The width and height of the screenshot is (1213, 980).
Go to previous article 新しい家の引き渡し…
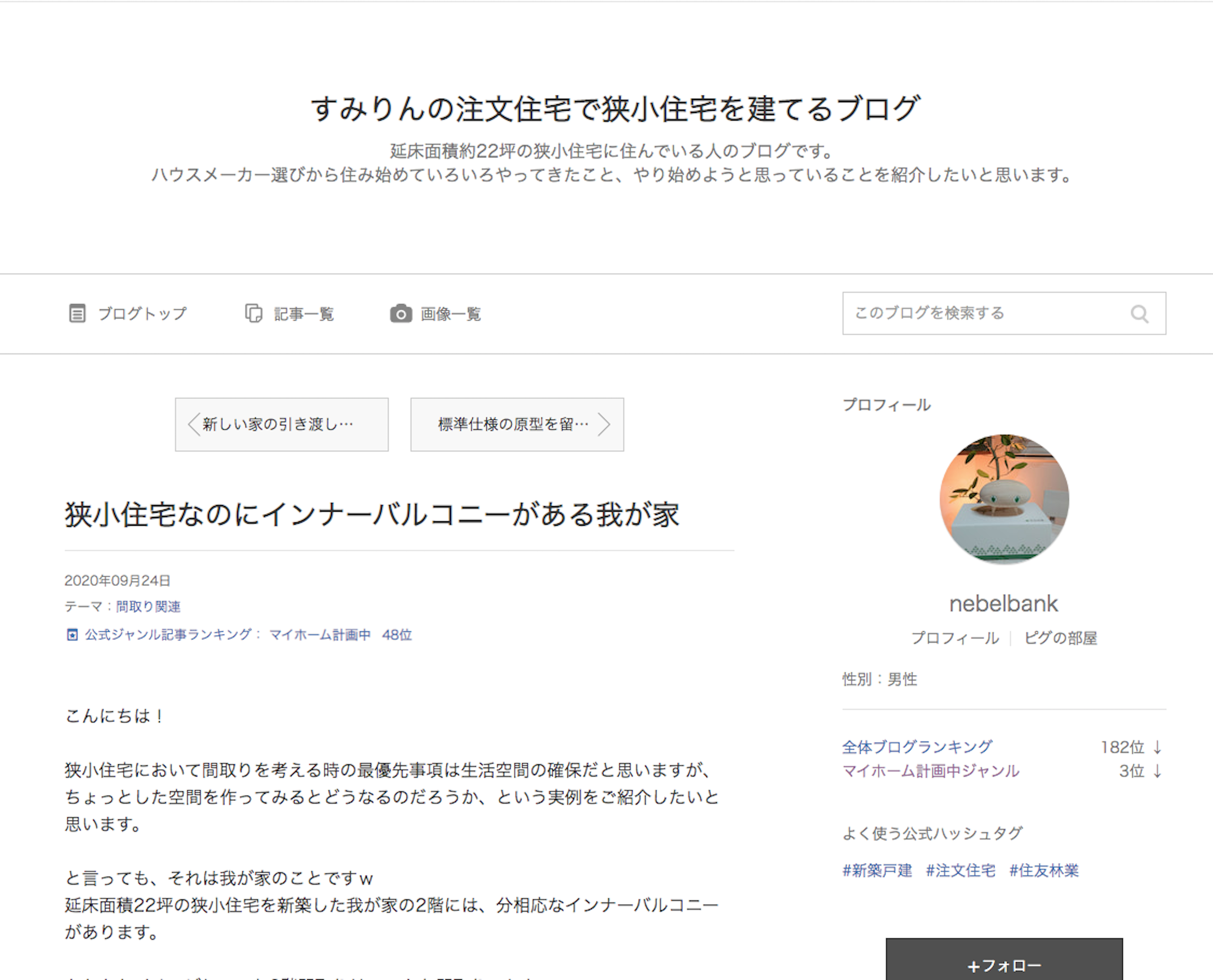[x=282, y=425]
